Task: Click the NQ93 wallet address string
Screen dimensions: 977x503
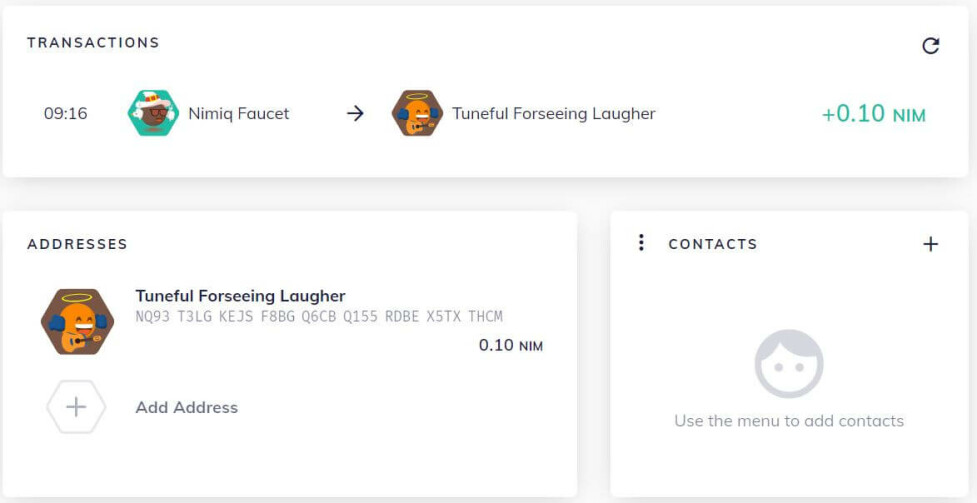Action: click(x=319, y=317)
